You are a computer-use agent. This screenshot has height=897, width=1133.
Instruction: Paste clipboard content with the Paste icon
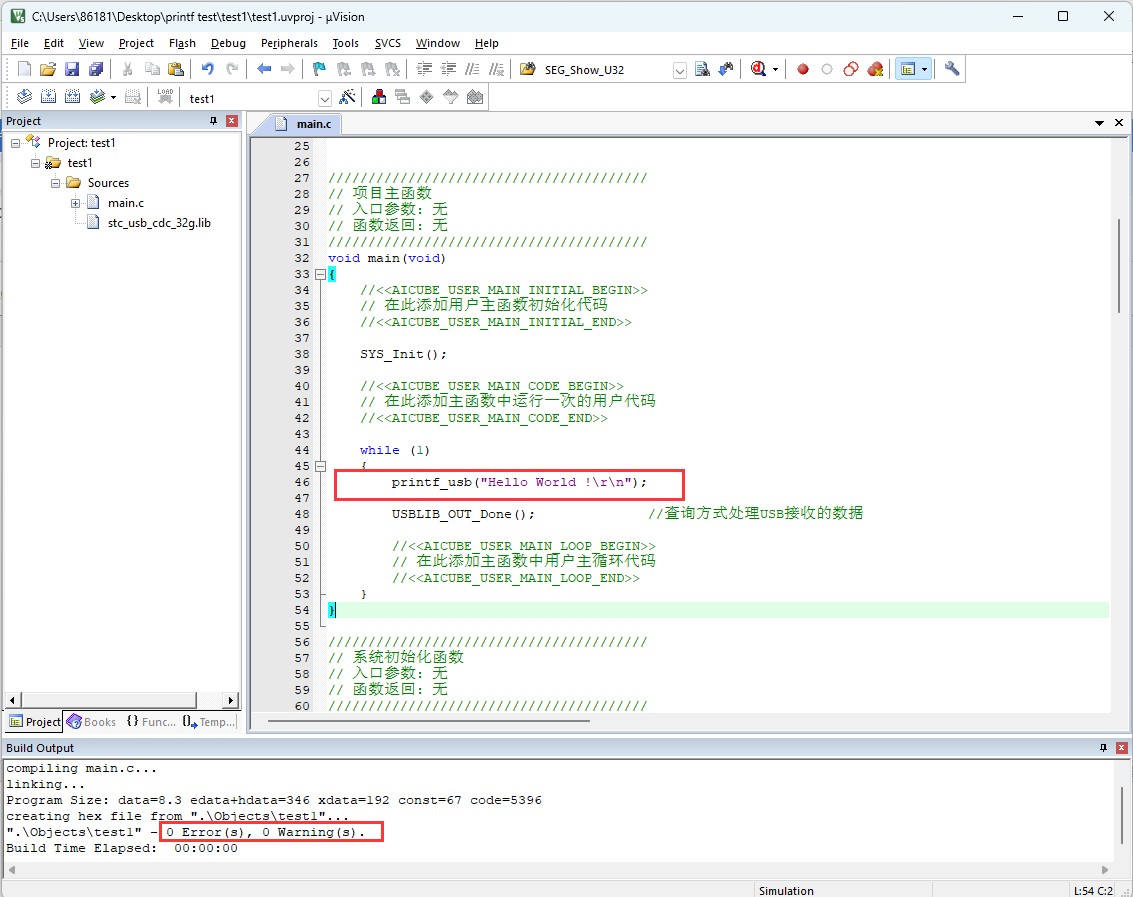pyautogui.click(x=176, y=69)
